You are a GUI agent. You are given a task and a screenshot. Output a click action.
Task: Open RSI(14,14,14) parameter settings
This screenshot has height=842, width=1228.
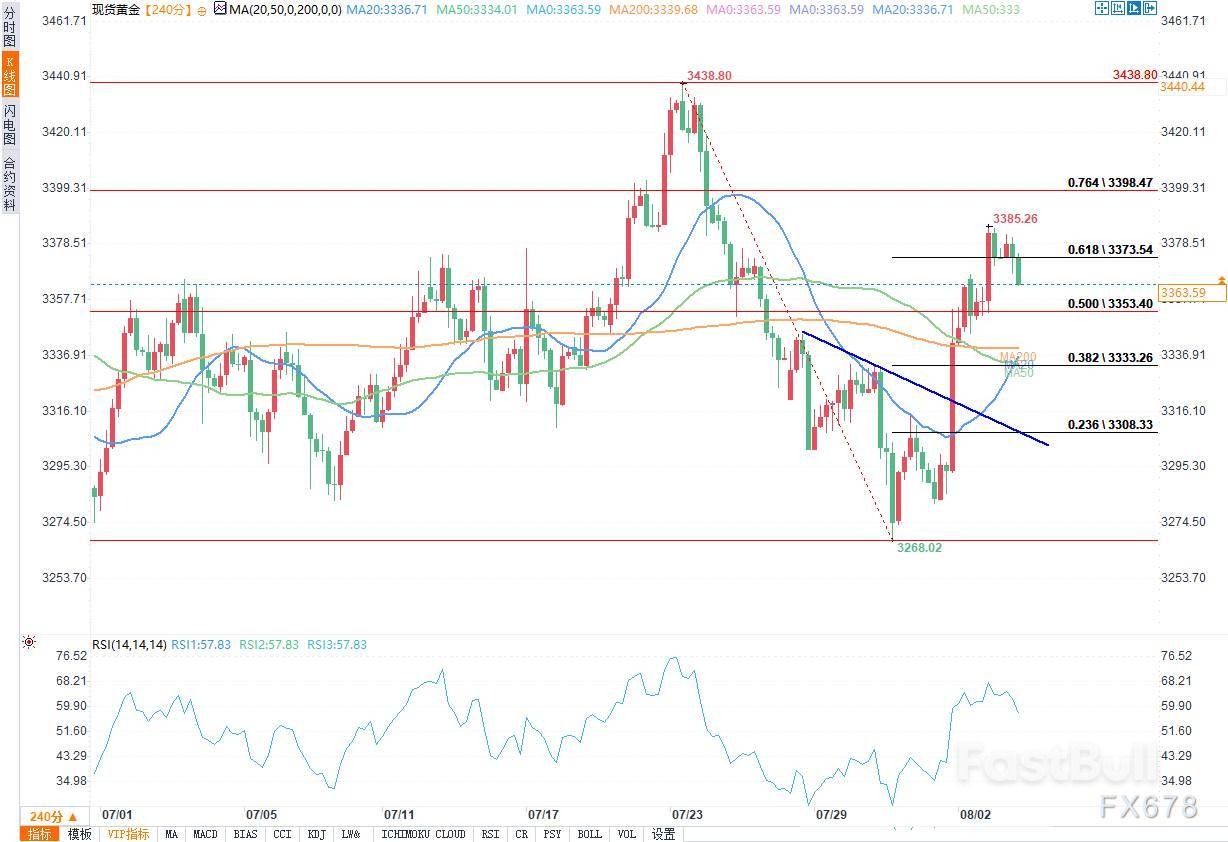pos(129,645)
